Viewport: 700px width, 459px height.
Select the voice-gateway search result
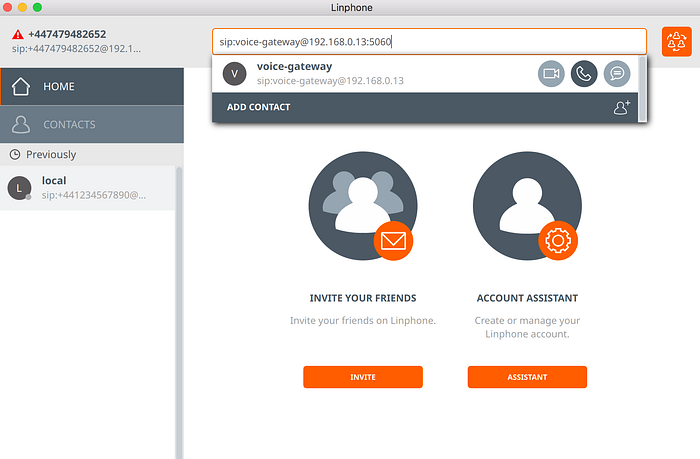(x=425, y=74)
